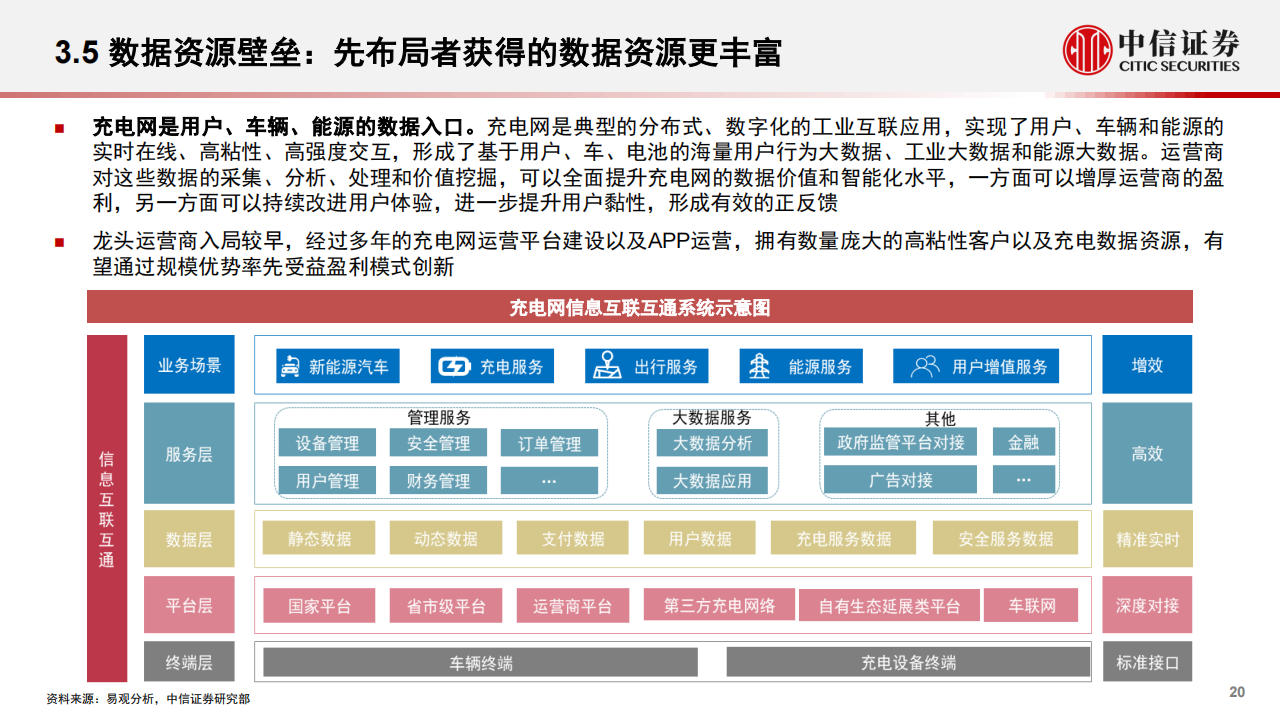1280x720 pixels.
Task: Click the 广告对接 box
Action: click(900, 480)
